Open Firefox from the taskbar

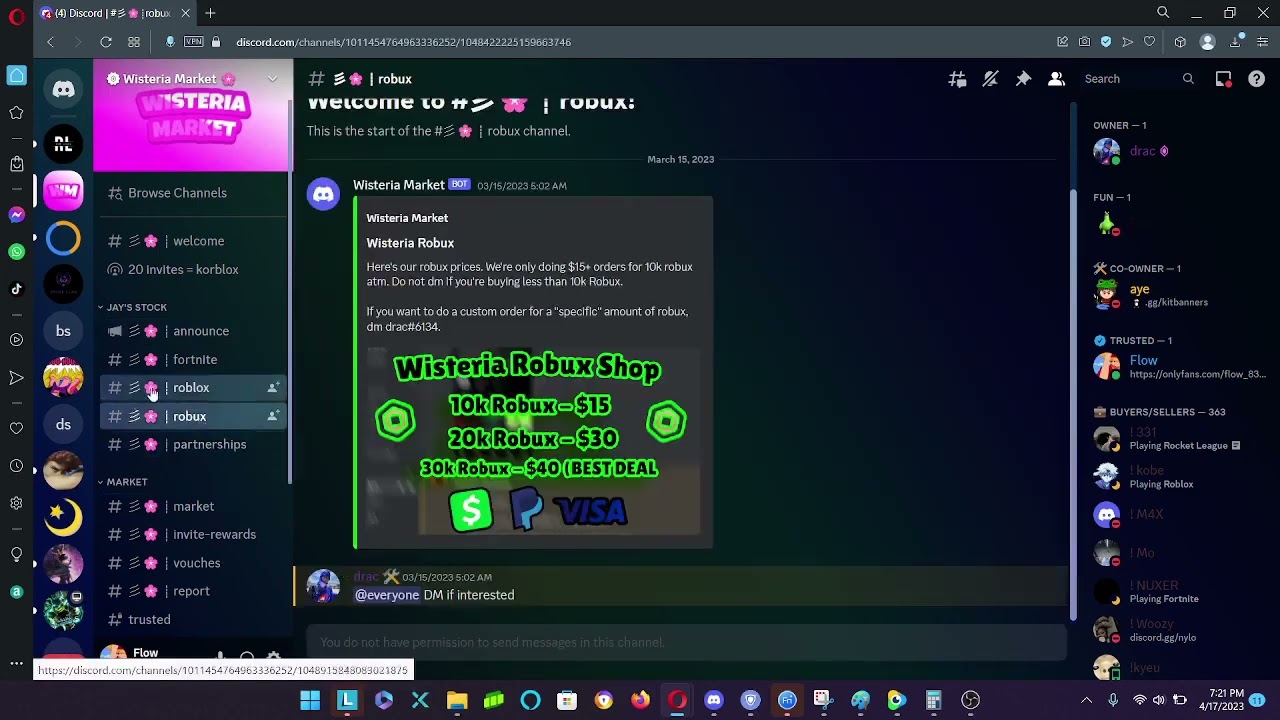[640, 700]
